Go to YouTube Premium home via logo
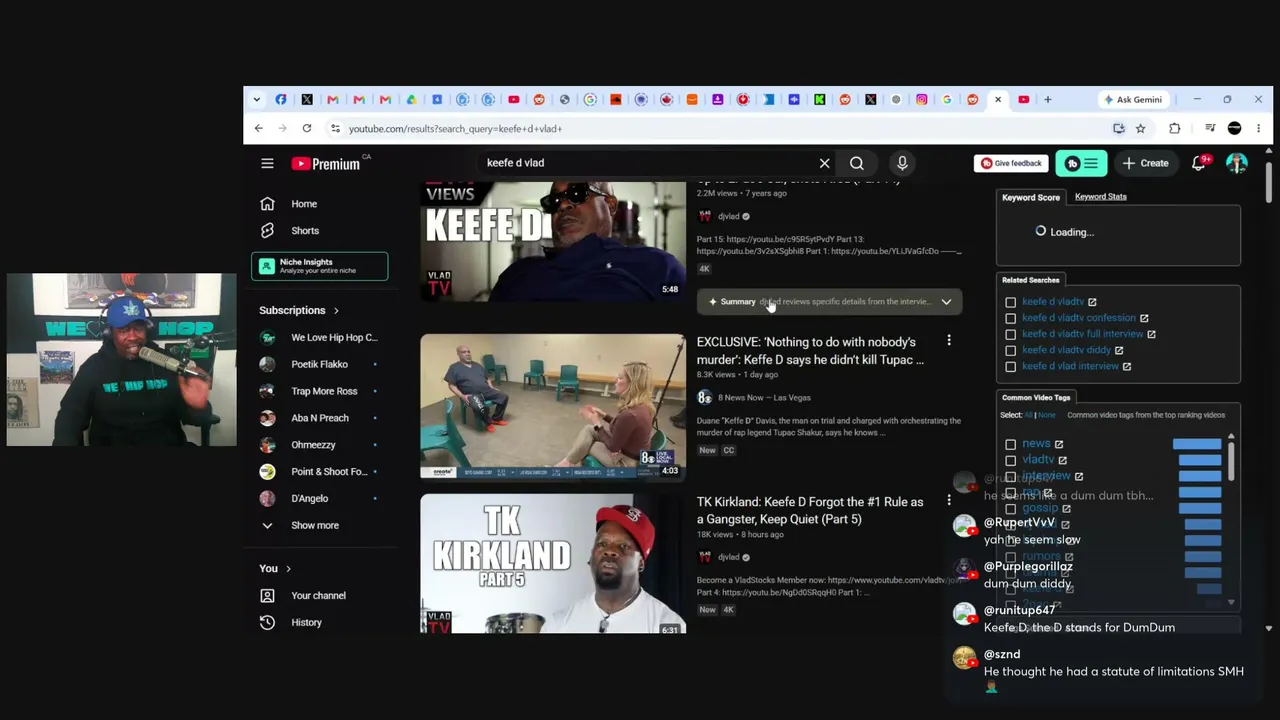The image size is (1280, 720). [x=326, y=163]
